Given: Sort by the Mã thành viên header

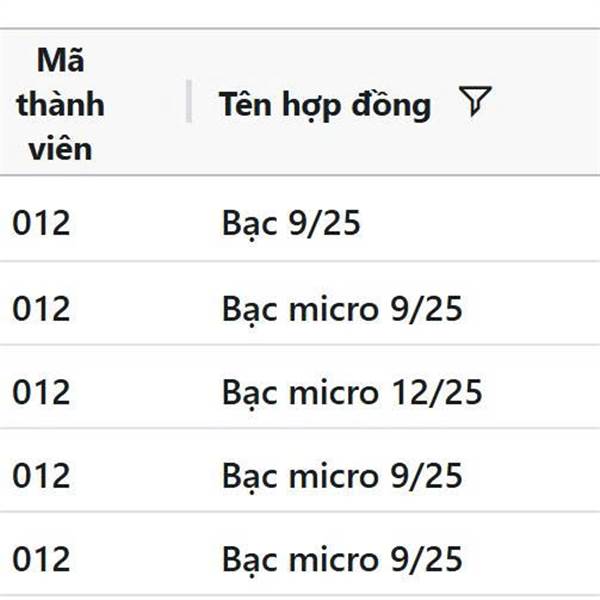Looking at the screenshot, I should [60, 104].
